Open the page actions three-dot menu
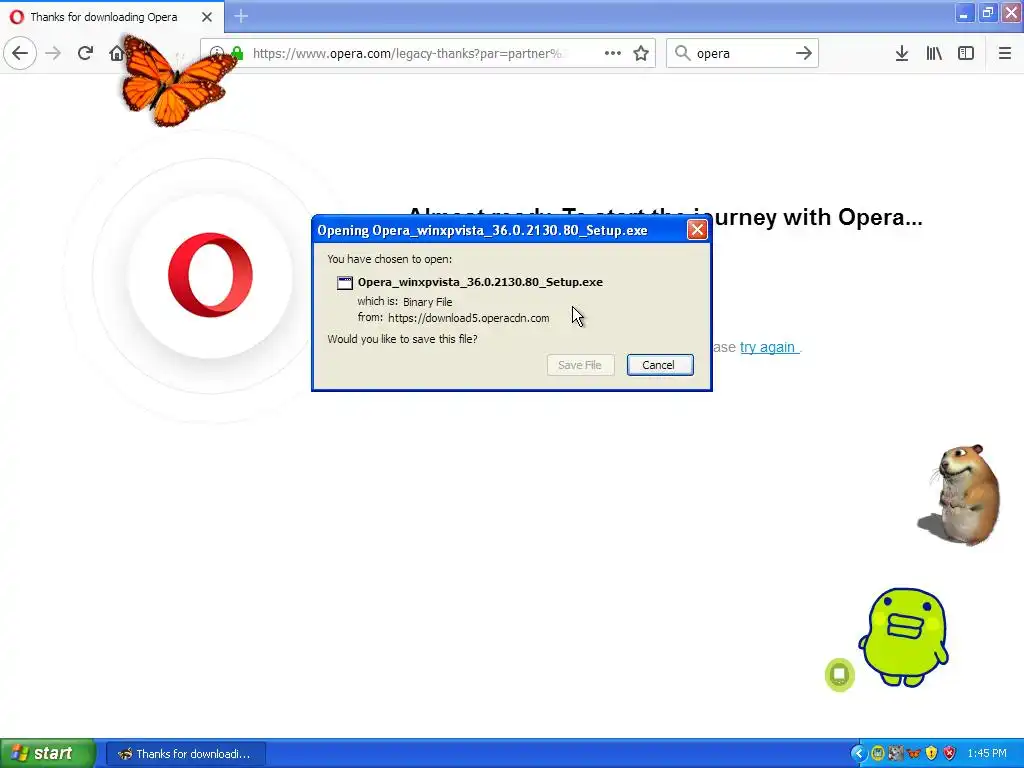Image resolution: width=1024 pixels, height=768 pixels. [613, 53]
